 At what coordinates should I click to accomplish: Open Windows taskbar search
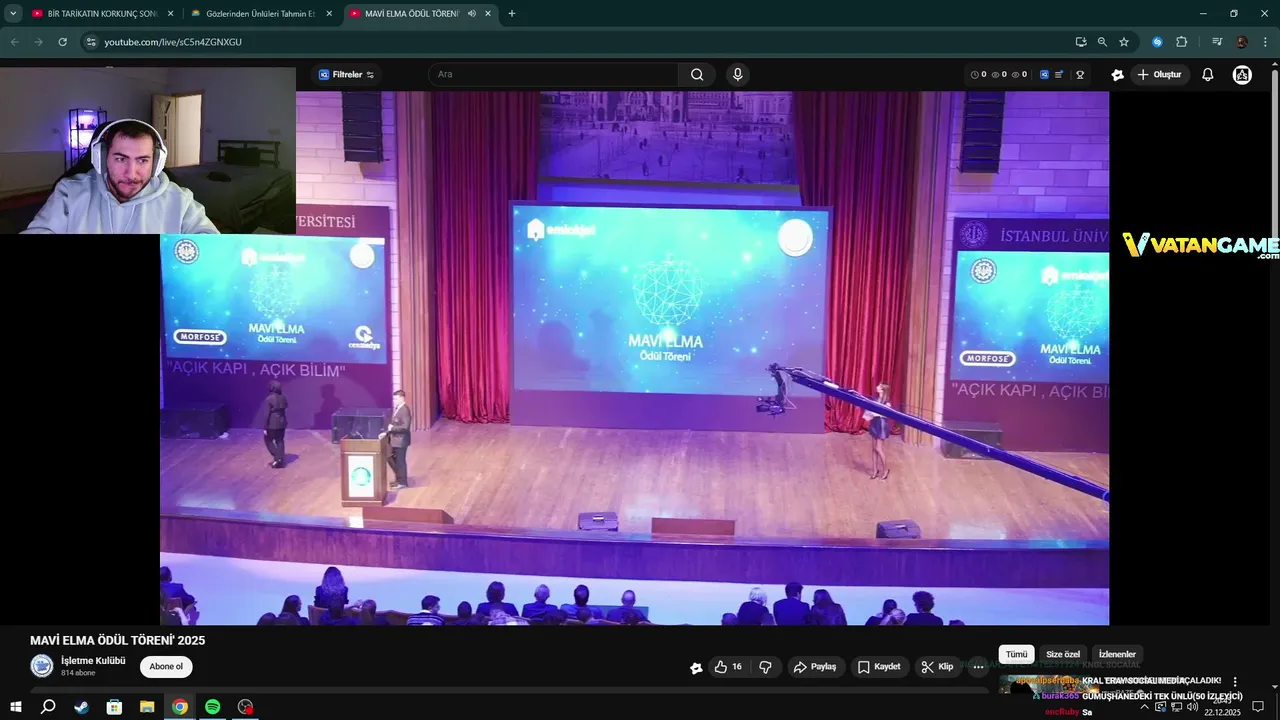pyautogui.click(x=48, y=707)
